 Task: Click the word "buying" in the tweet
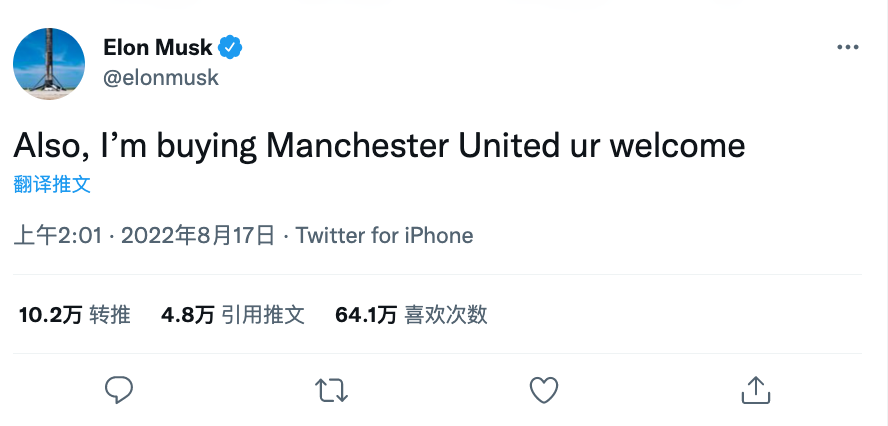coord(207,146)
